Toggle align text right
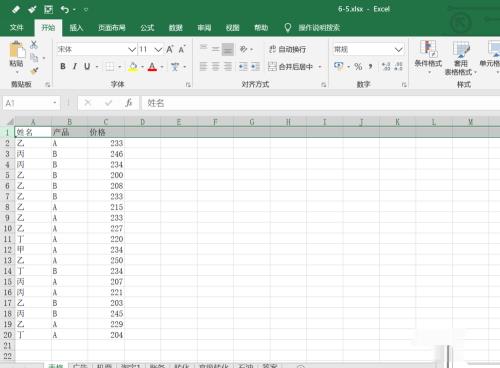The width and height of the screenshot is (500, 368). (x=228, y=67)
